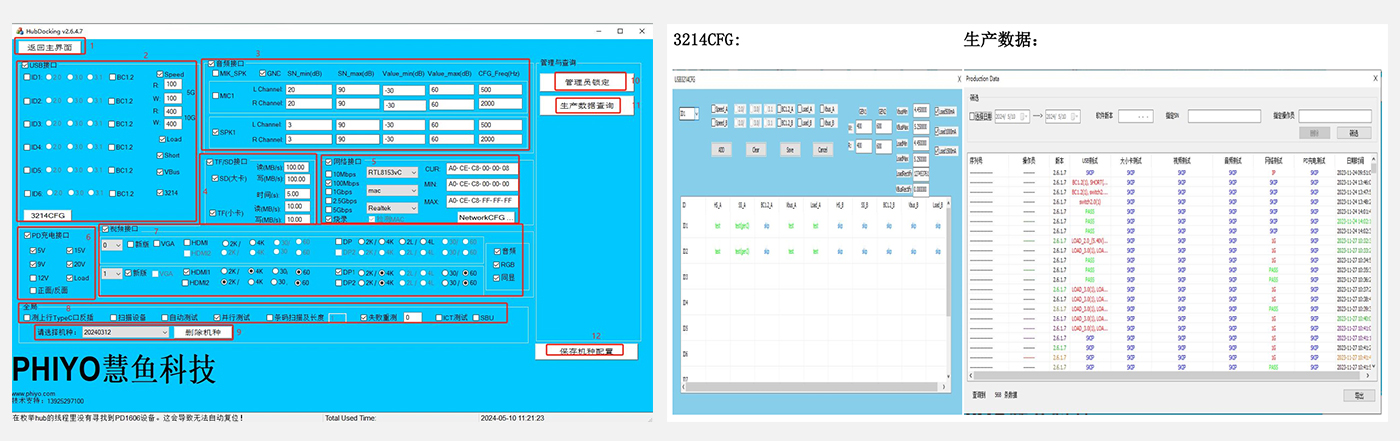Click the CUR MAC address field
The image size is (1400, 441).
click(484, 168)
